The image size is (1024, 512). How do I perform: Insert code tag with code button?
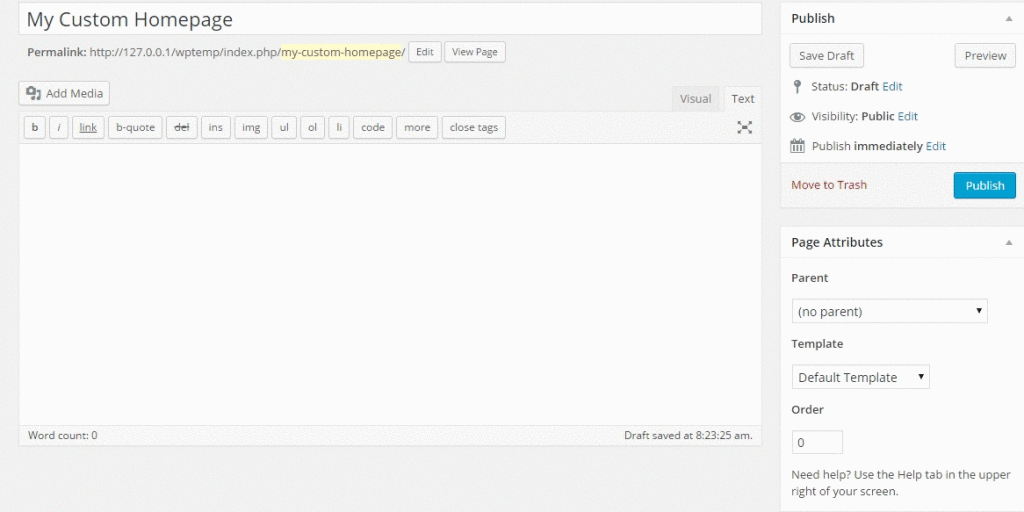[x=373, y=127]
